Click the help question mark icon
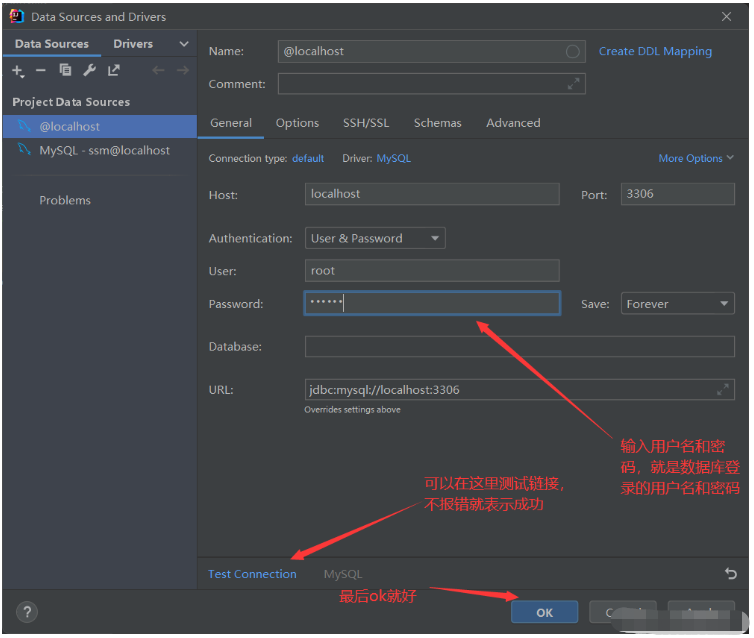Viewport: 754px width, 638px height. [27, 612]
